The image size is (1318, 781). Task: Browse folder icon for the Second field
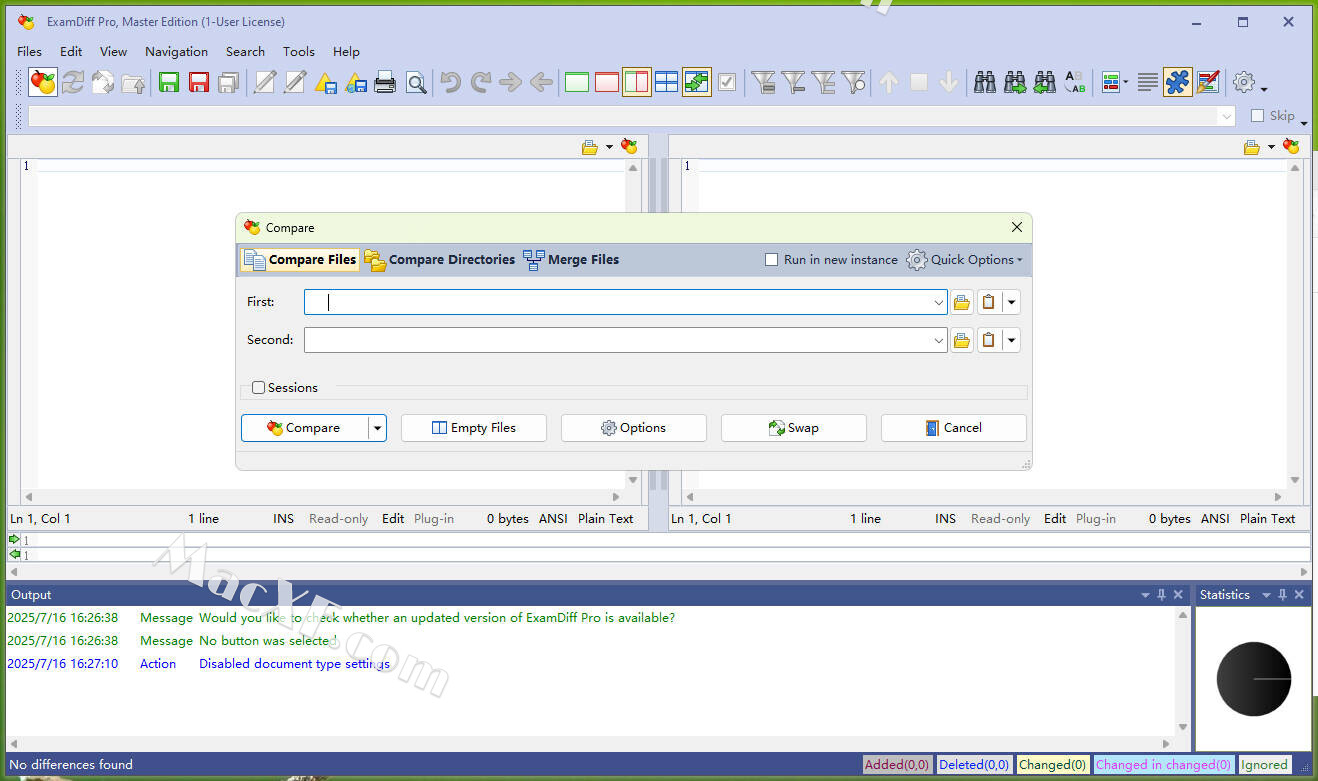(962, 340)
